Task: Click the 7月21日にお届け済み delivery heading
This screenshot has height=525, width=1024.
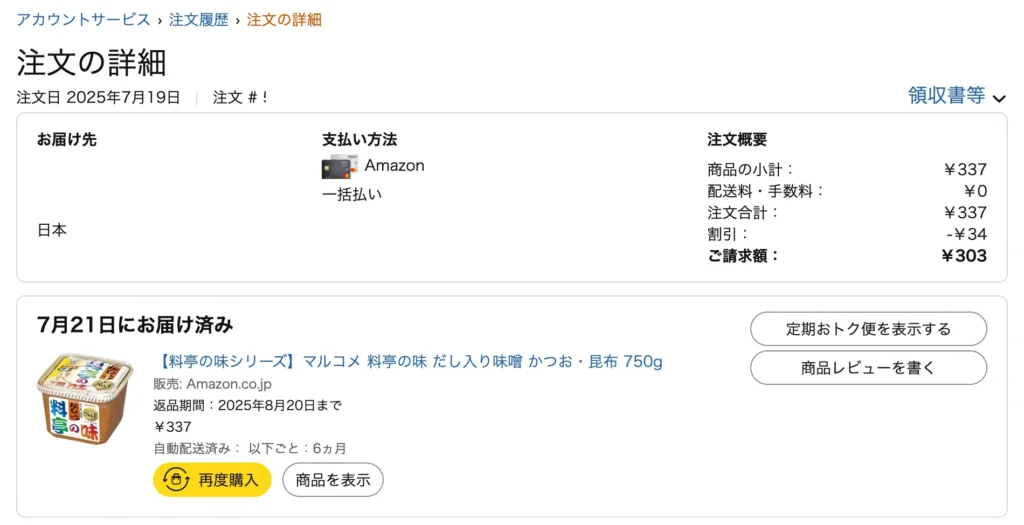Action: click(135, 325)
